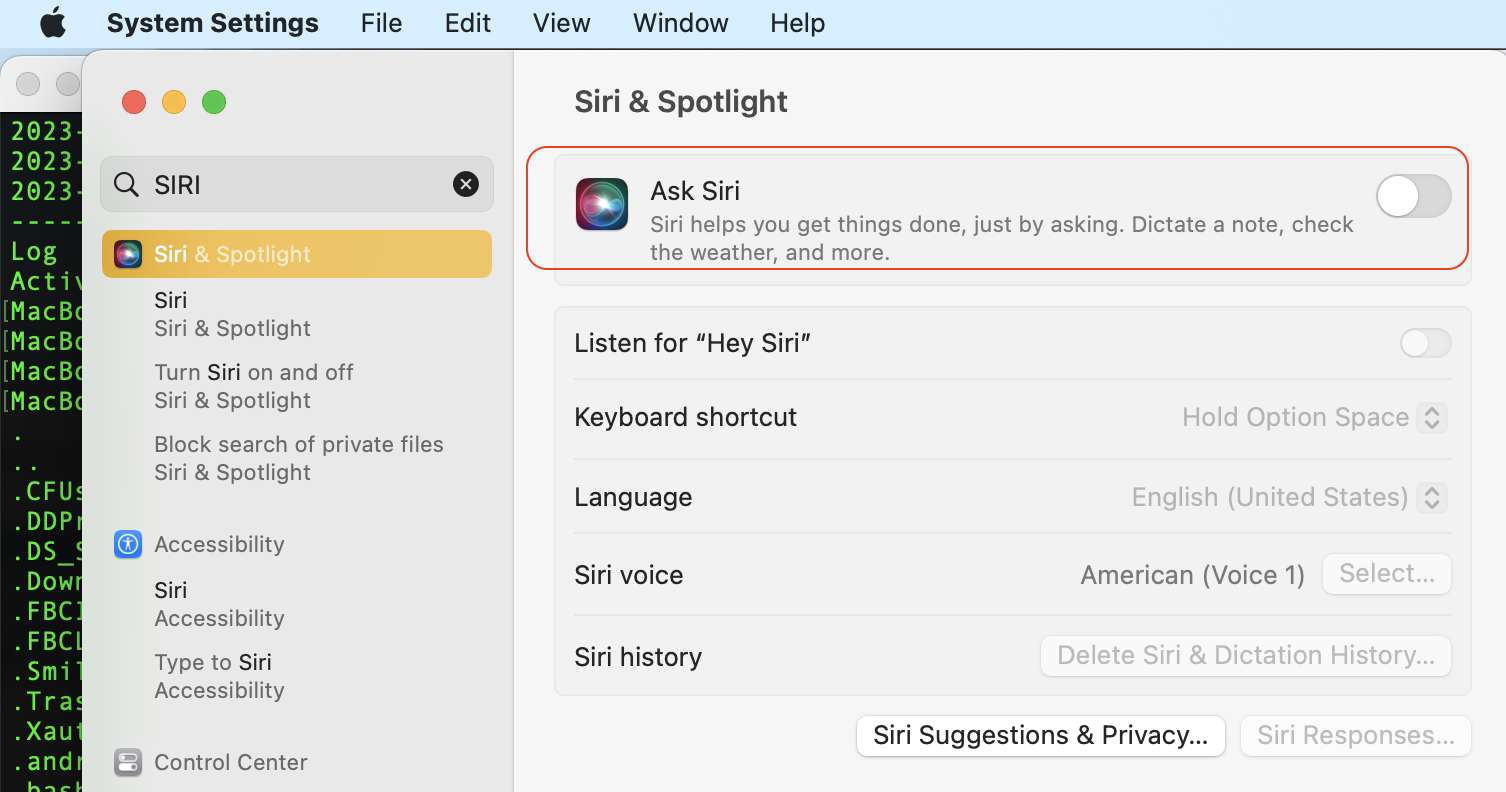Select Siri & Spotlight in the sidebar
The image size is (1506, 792).
[x=297, y=254]
